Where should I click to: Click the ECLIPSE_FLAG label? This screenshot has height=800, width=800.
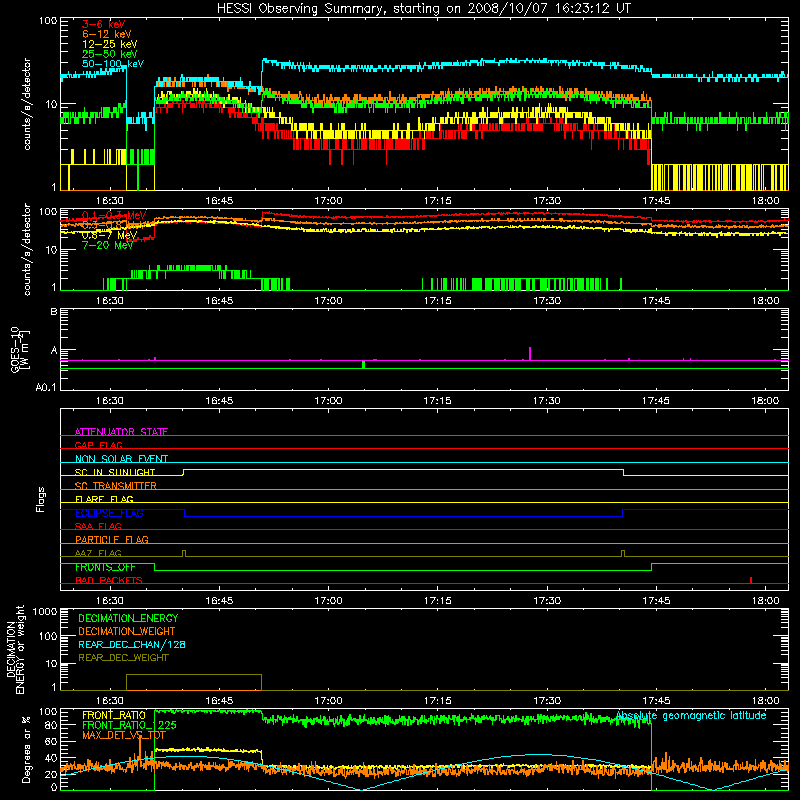pos(109,513)
